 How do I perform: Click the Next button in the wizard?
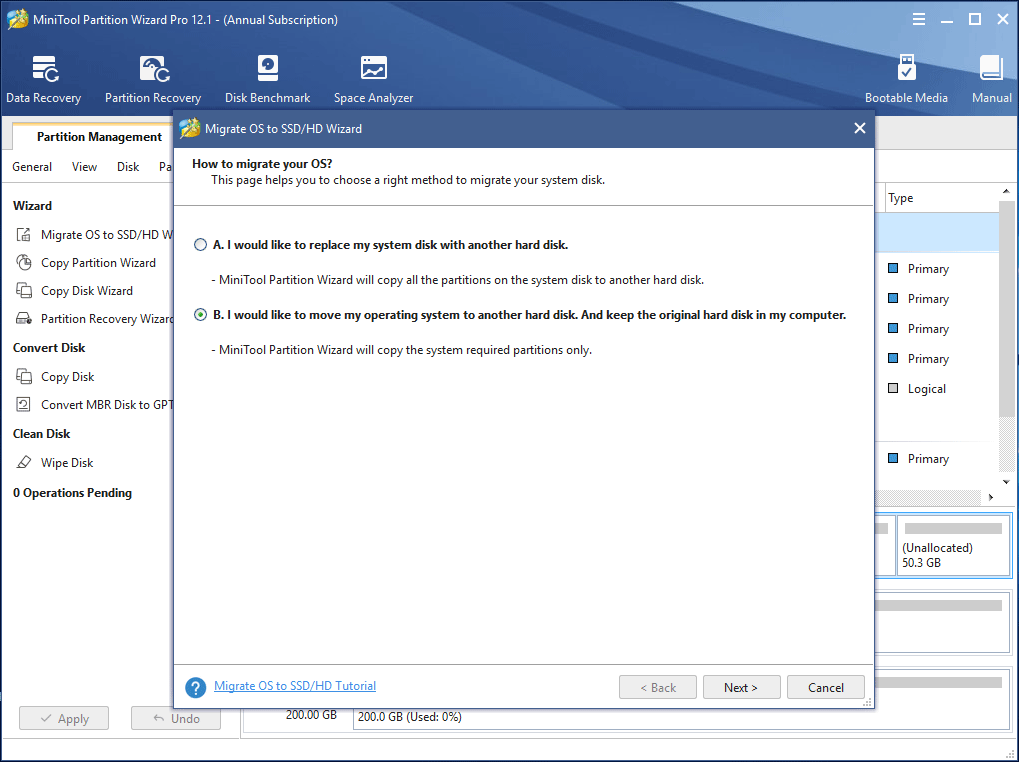pyautogui.click(x=741, y=687)
